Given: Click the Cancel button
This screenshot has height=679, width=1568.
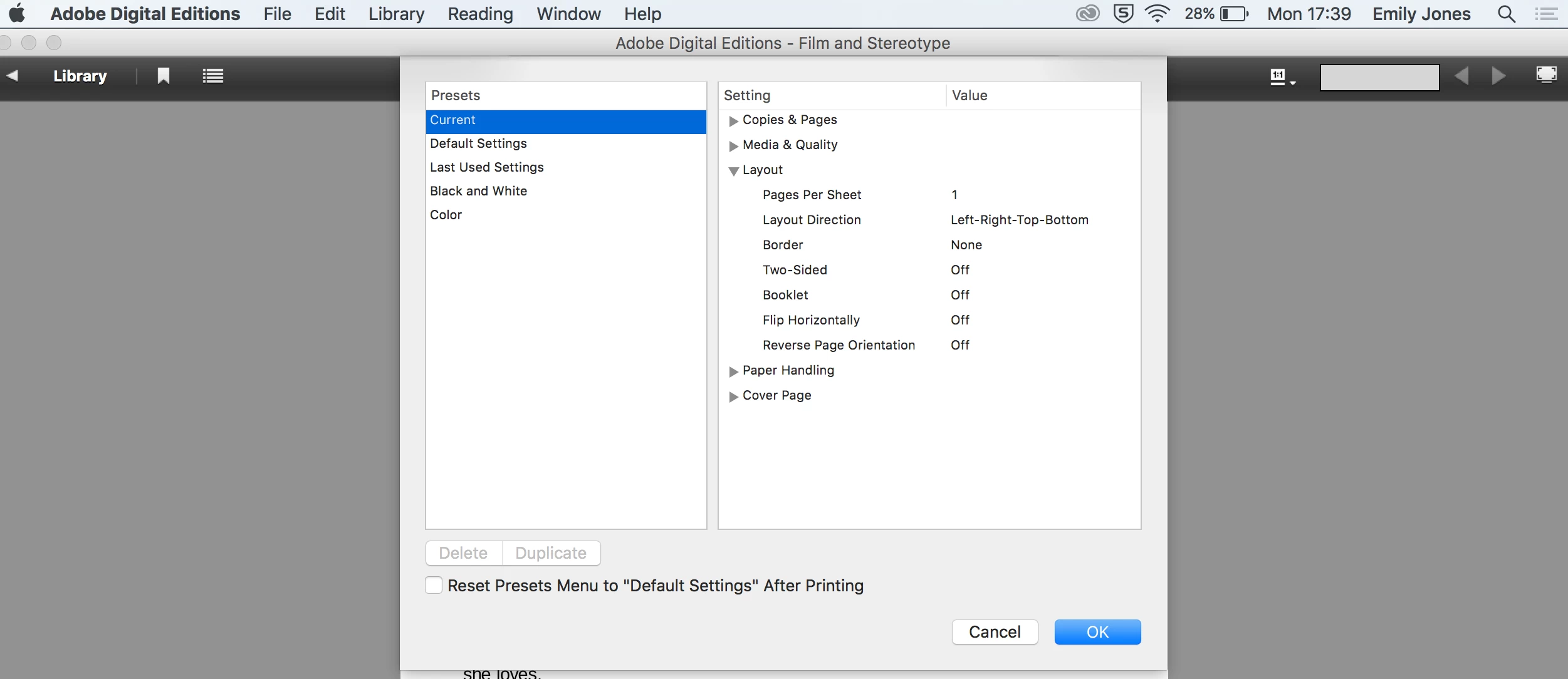Looking at the screenshot, I should pos(994,631).
